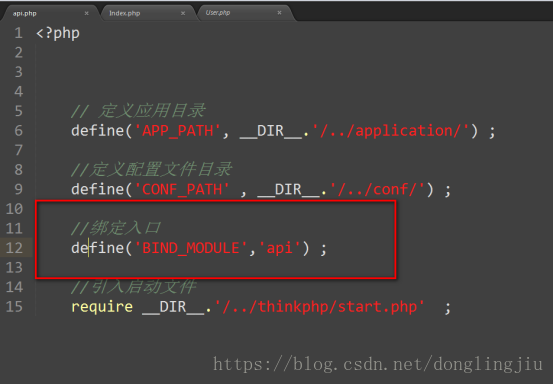Click __DIR__ constant on line 15

tap(173, 307)
